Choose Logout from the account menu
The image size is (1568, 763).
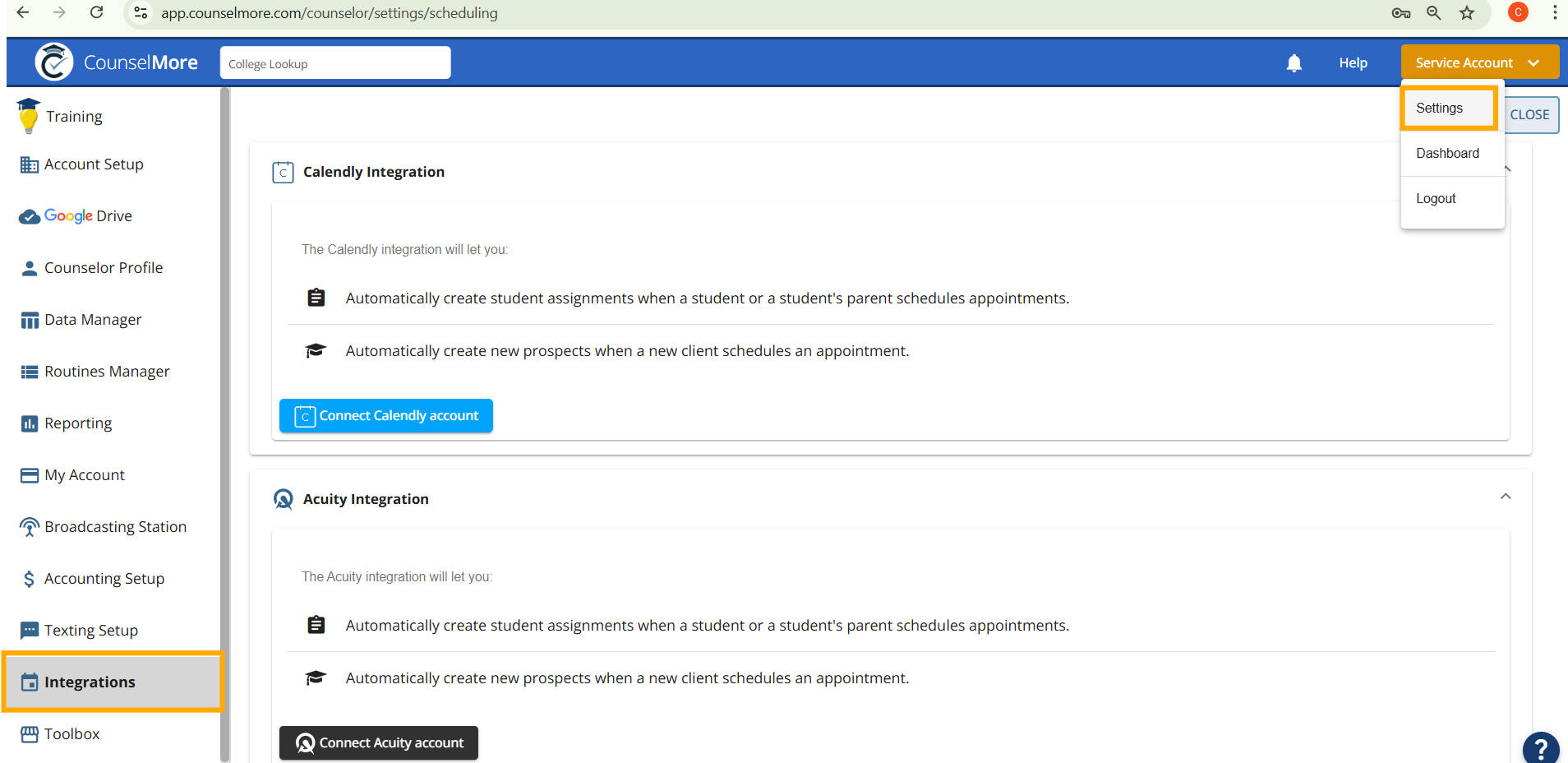click(x=1436, y=198)
